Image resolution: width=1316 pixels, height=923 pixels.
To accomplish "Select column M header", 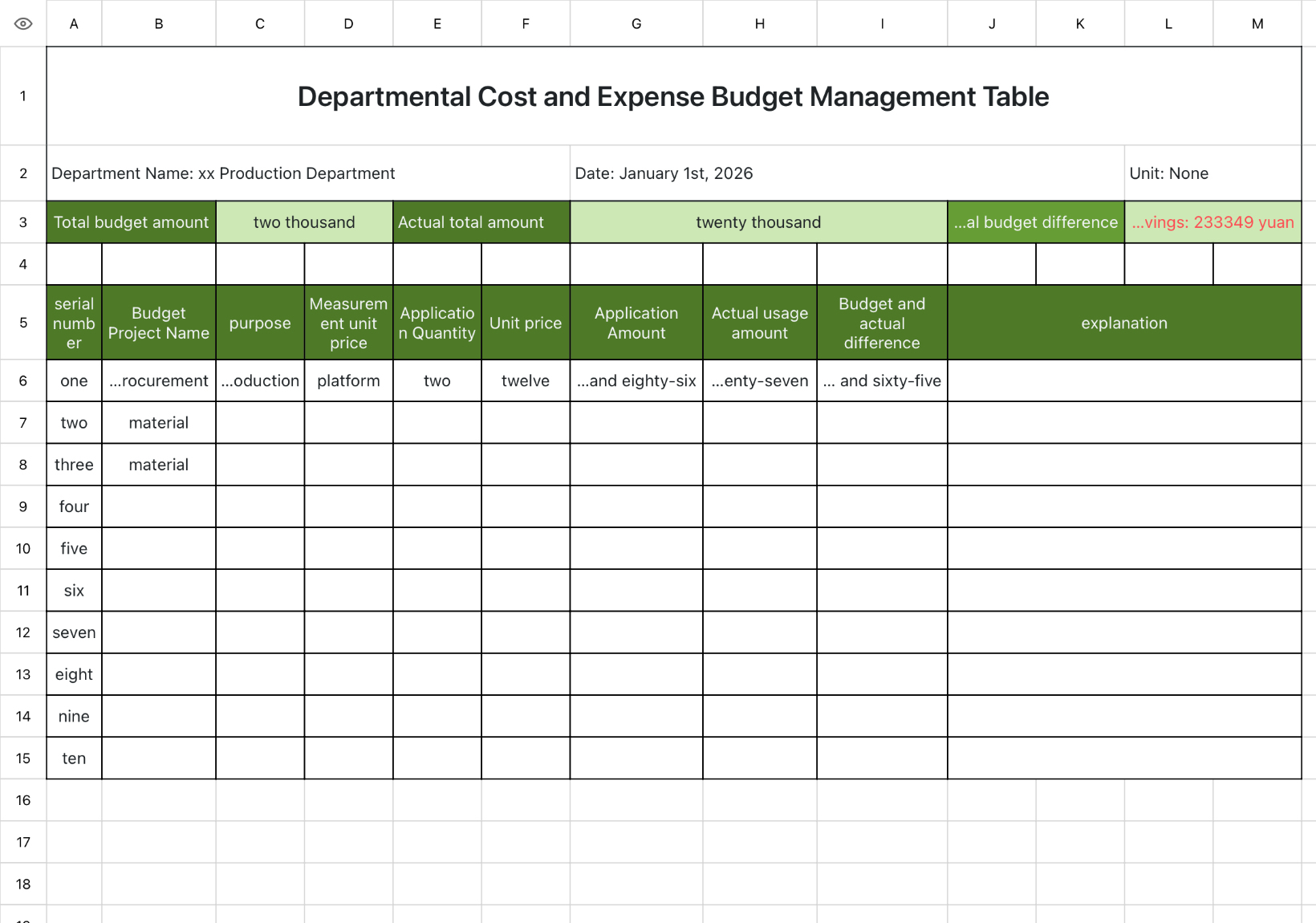I will pos(1257,23).
